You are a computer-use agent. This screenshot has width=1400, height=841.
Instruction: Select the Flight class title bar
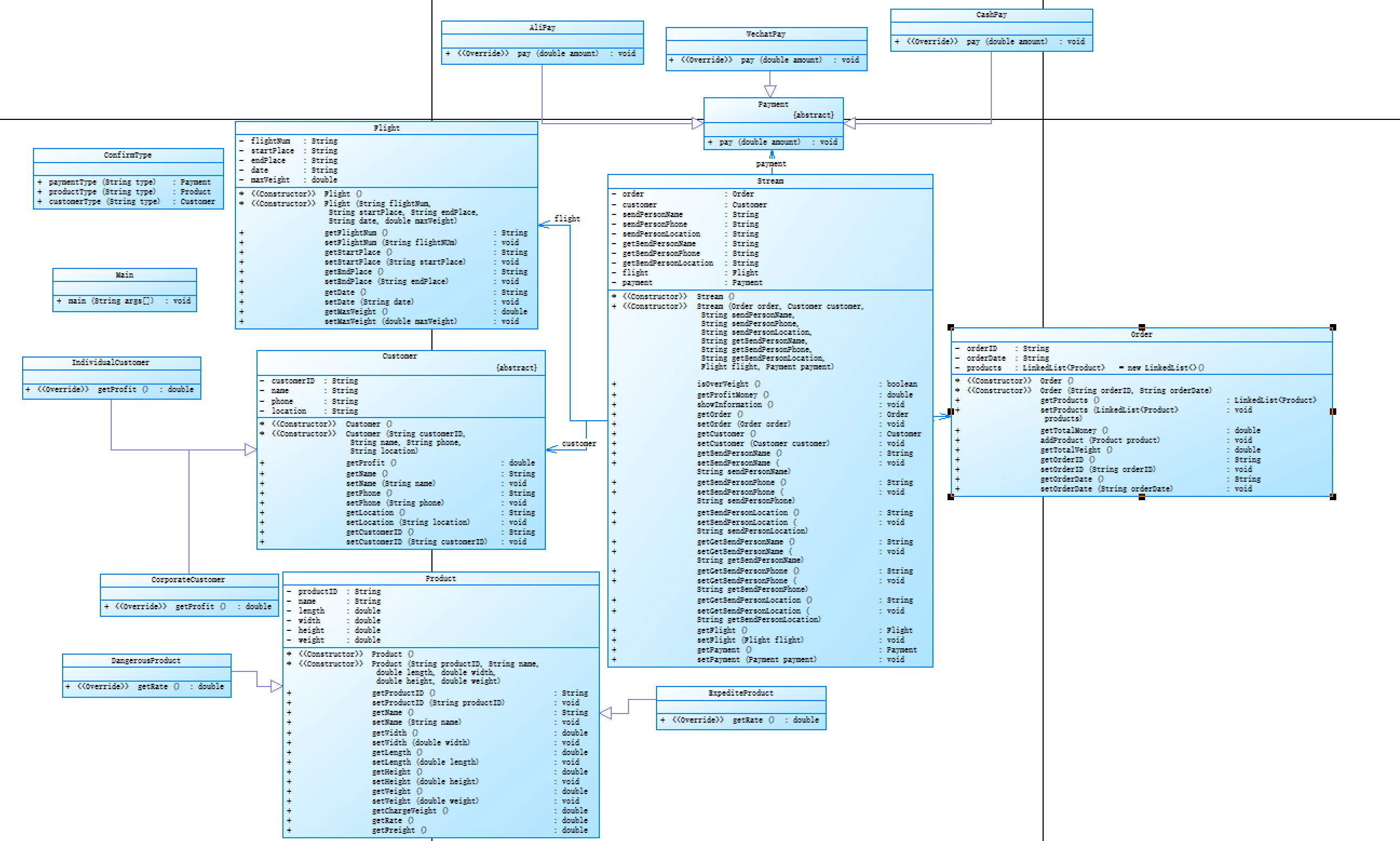(x=386, y=128)
